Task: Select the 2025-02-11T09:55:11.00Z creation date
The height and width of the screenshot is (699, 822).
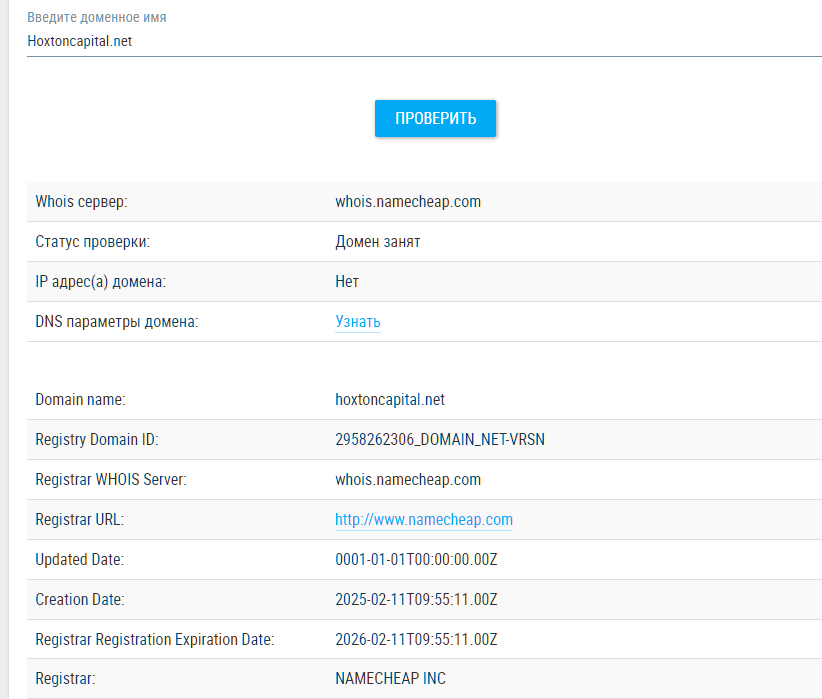Action: 416,599
